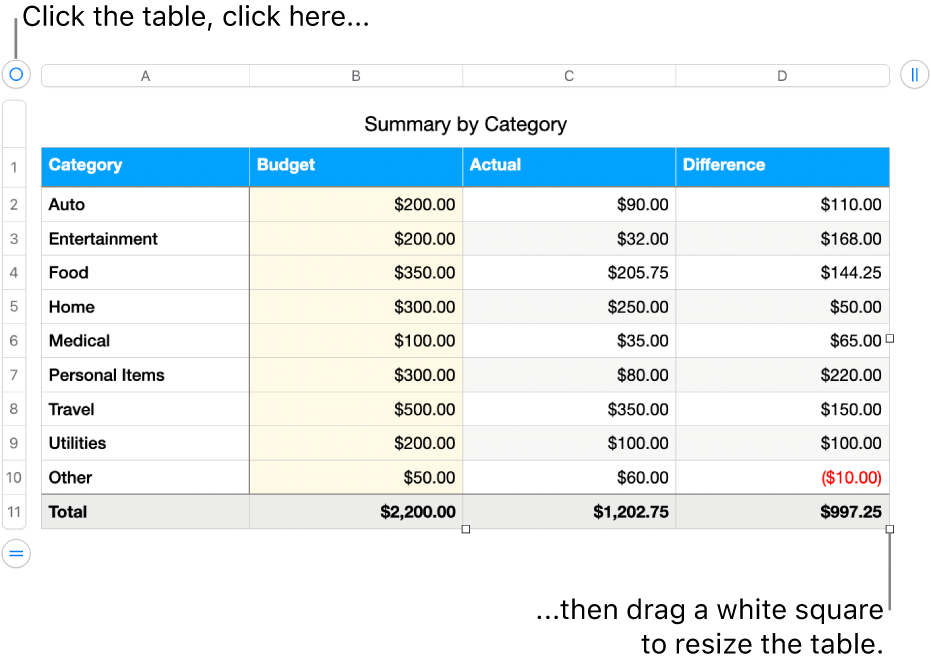This screenshot has width=931, height=670.
Task: Click the white resize square below the Budget column
Action: [x=465, y=531]
